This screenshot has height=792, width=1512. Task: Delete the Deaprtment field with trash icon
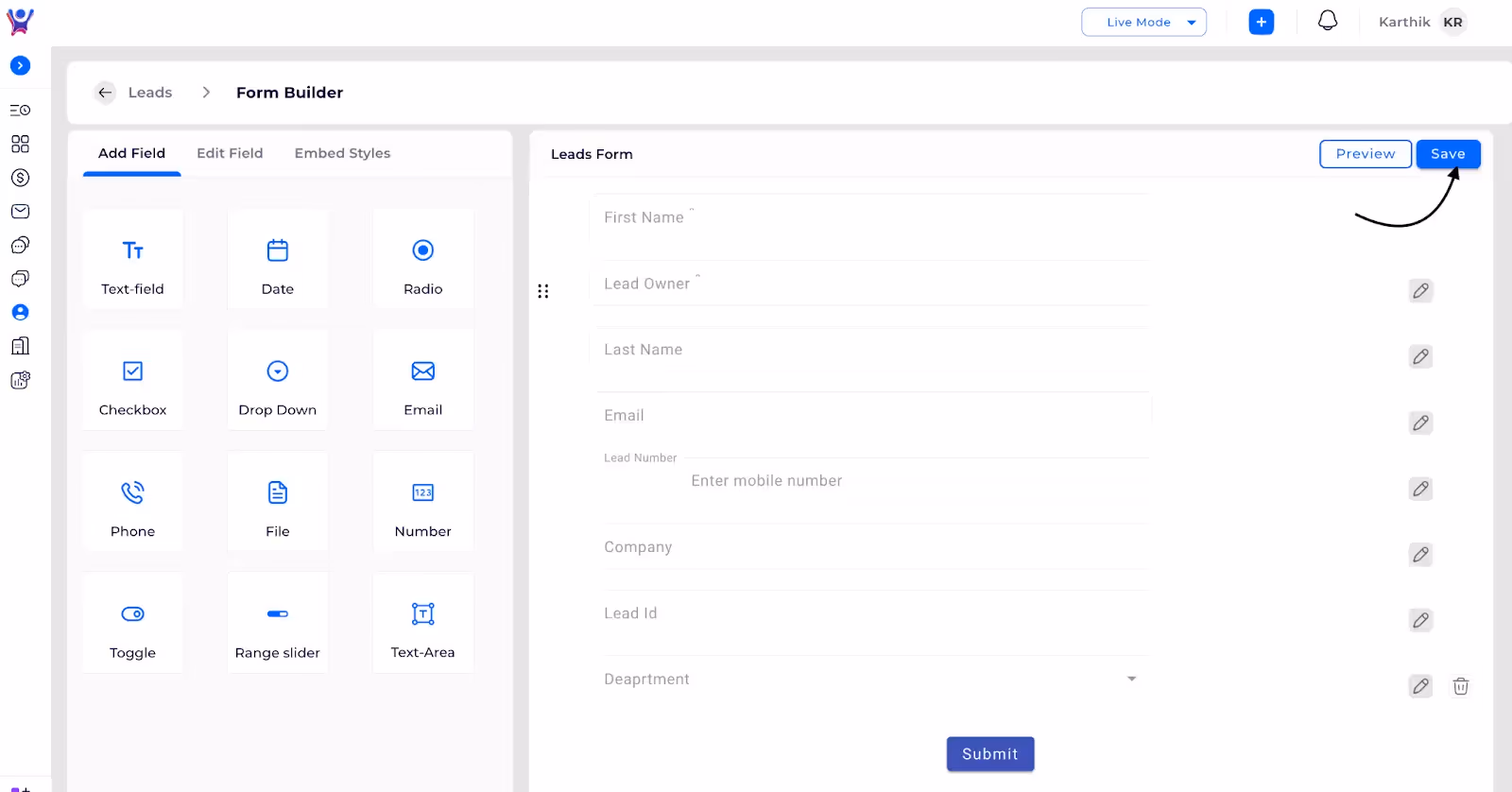(x=1461, y=686)
